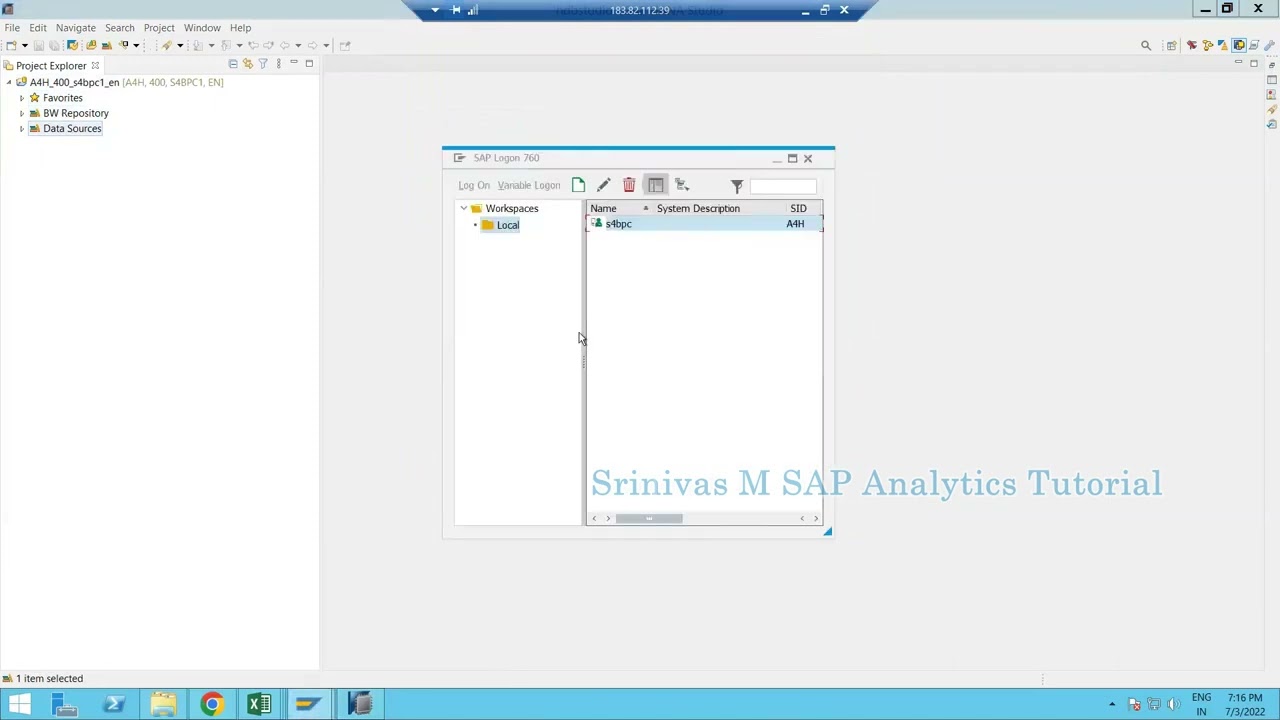Screen dimensions: 1280x720
Task: Click Log On in SAP Logon
Action: point(474,185)
